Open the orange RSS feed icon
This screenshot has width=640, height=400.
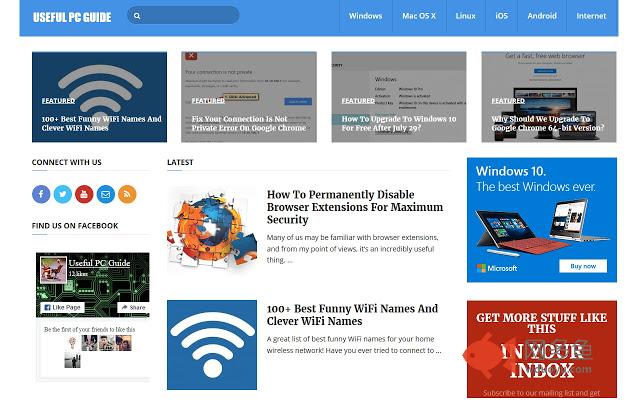[127, 194]
